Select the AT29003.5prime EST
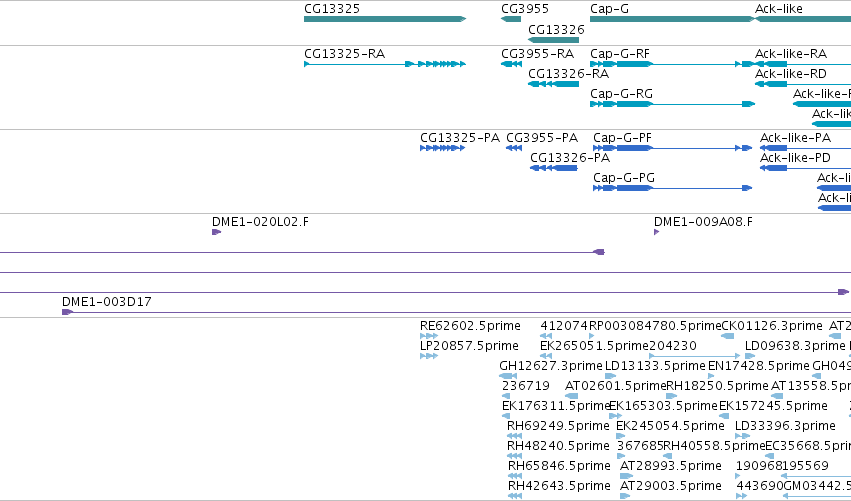Image resolution: width=851 pixels, height=501 pixels. (x=625, y=496)
